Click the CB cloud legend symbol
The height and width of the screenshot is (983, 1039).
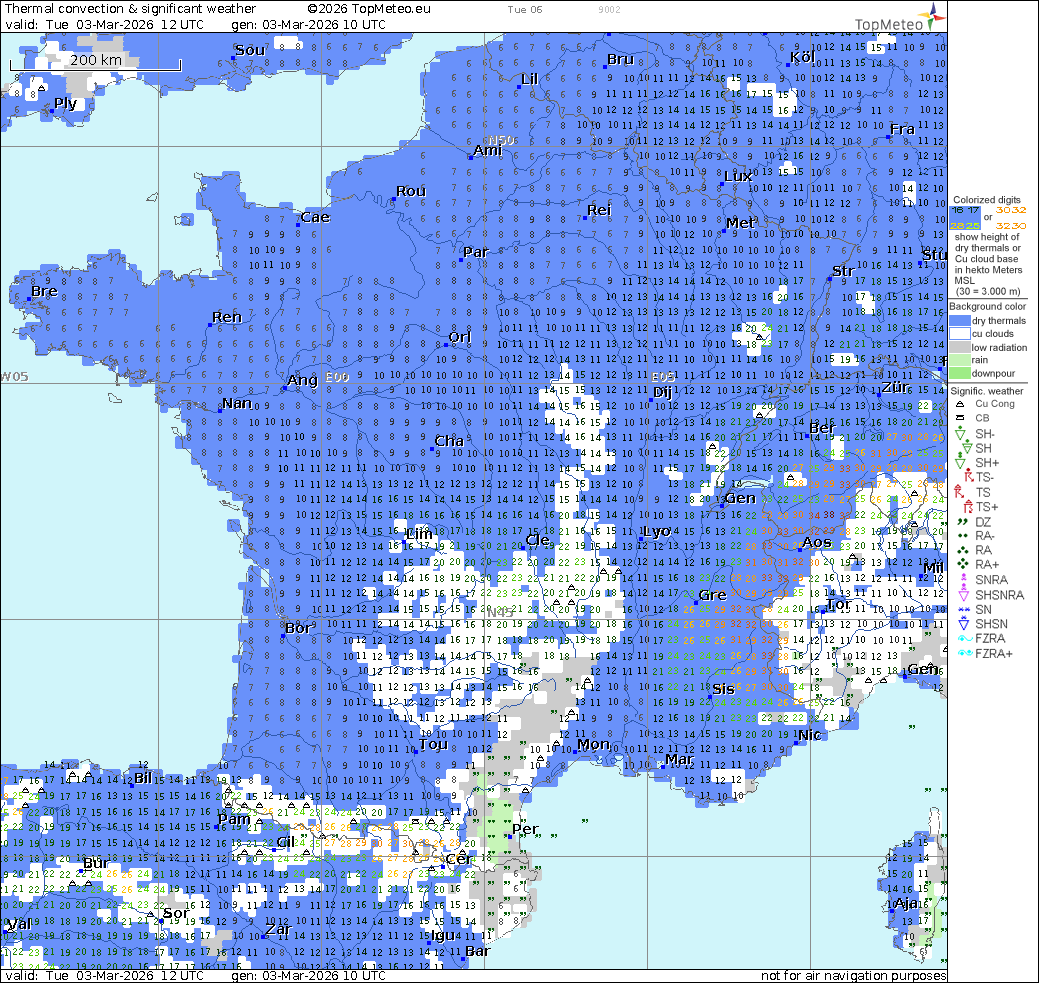click(x=959, y=418)
